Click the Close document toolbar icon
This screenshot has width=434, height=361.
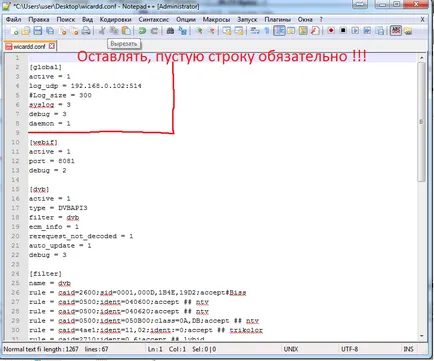62,31
